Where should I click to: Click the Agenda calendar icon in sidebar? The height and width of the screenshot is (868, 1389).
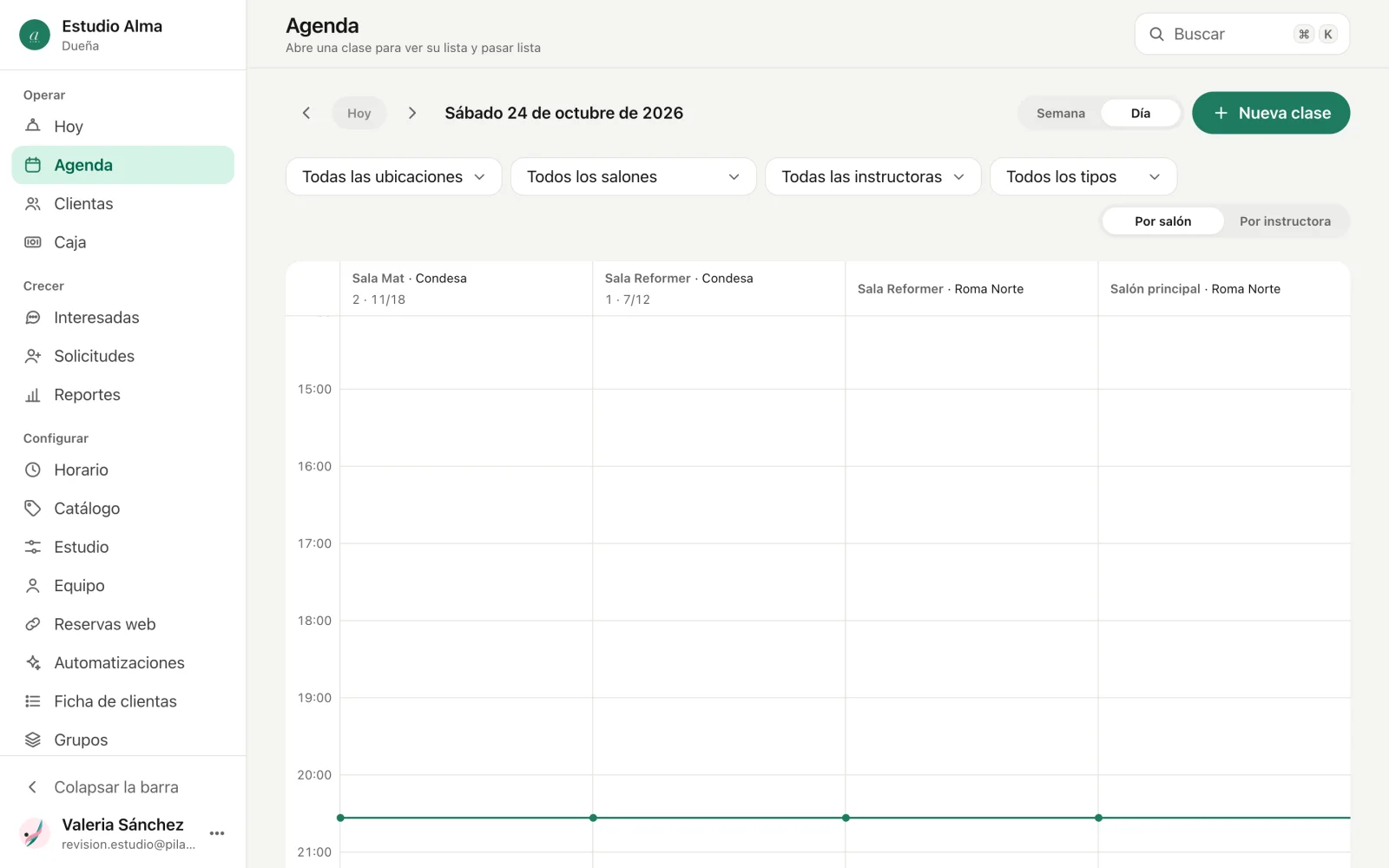33,165
